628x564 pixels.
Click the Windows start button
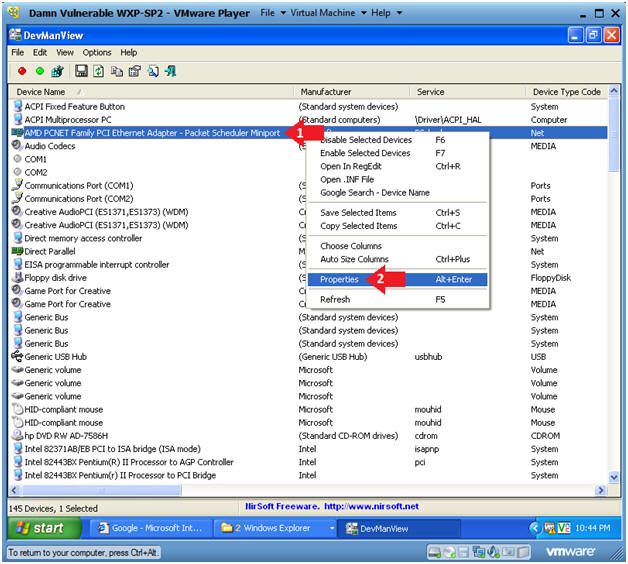point(44,528)
